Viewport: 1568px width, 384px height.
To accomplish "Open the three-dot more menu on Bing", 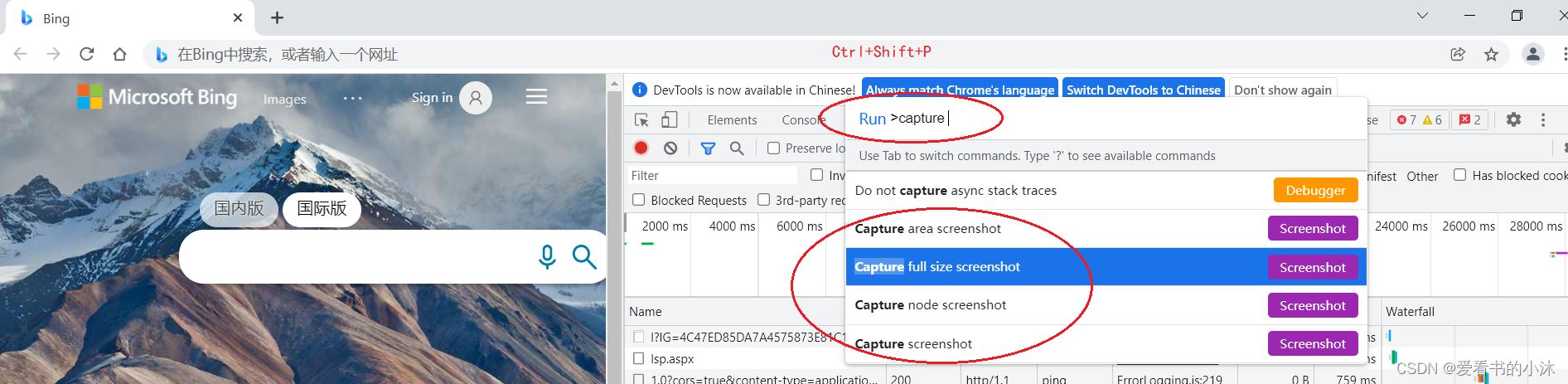I will [x=353, y=98].
